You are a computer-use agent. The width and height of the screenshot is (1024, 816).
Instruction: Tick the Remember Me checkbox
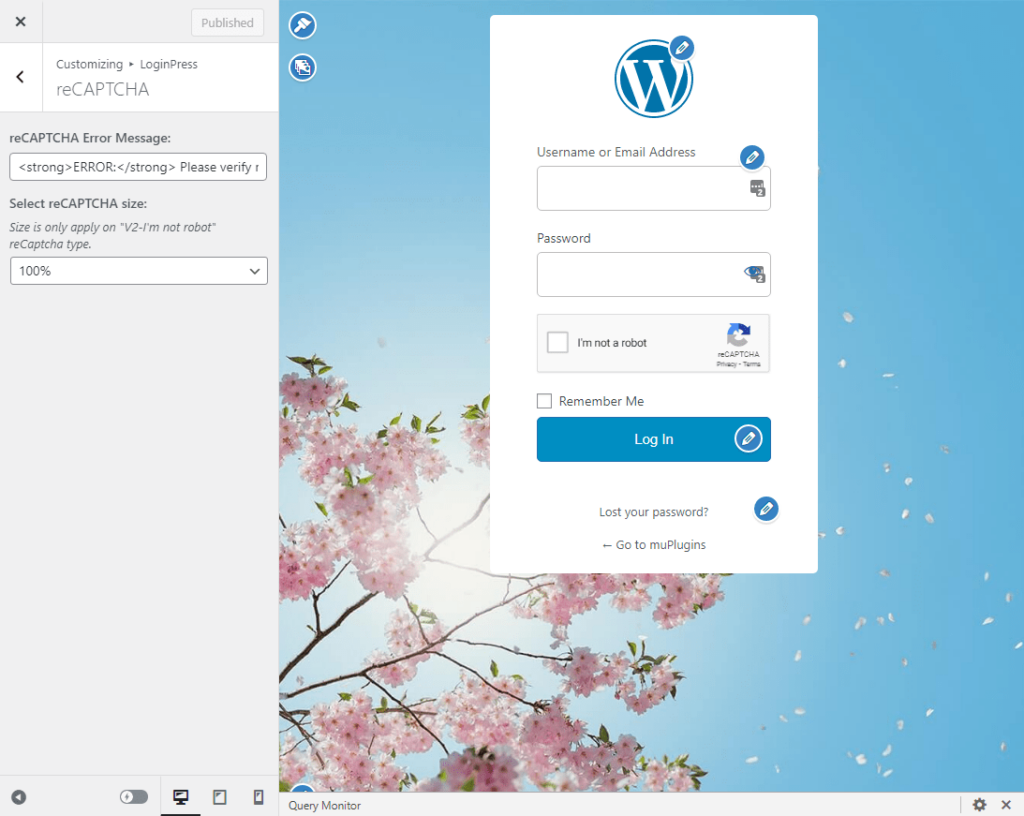click(x=544, y=401)
